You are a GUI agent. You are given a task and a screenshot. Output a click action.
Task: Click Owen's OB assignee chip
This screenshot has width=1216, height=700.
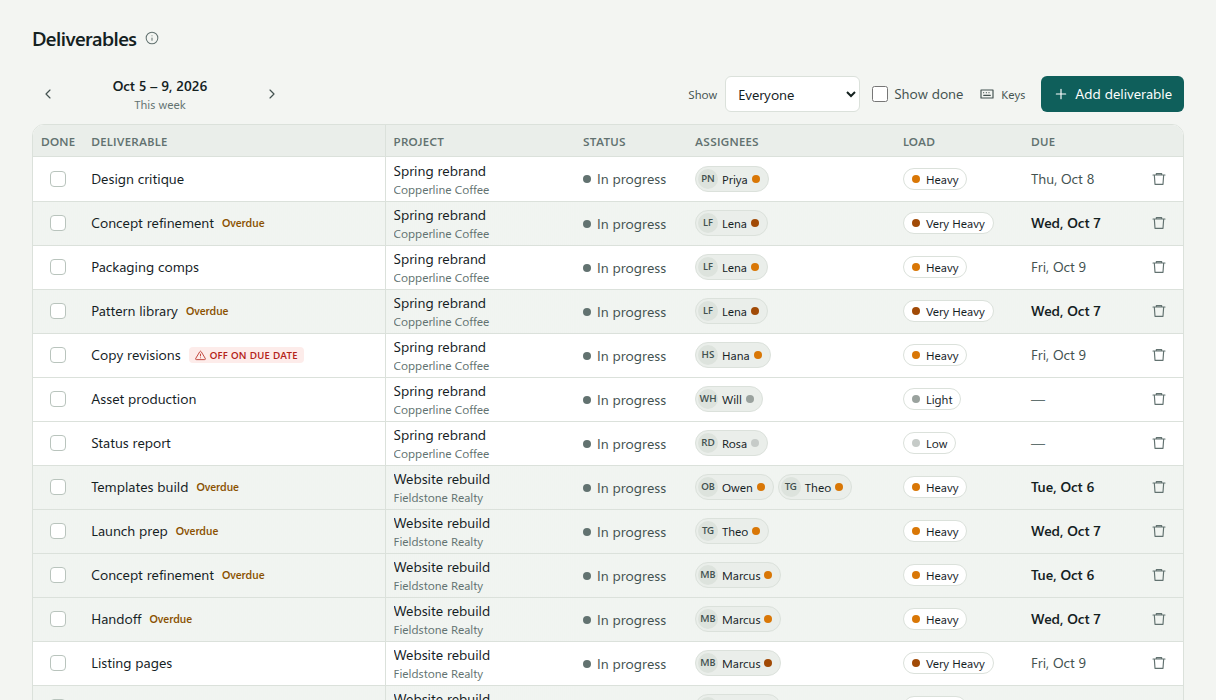click(734, 487)
